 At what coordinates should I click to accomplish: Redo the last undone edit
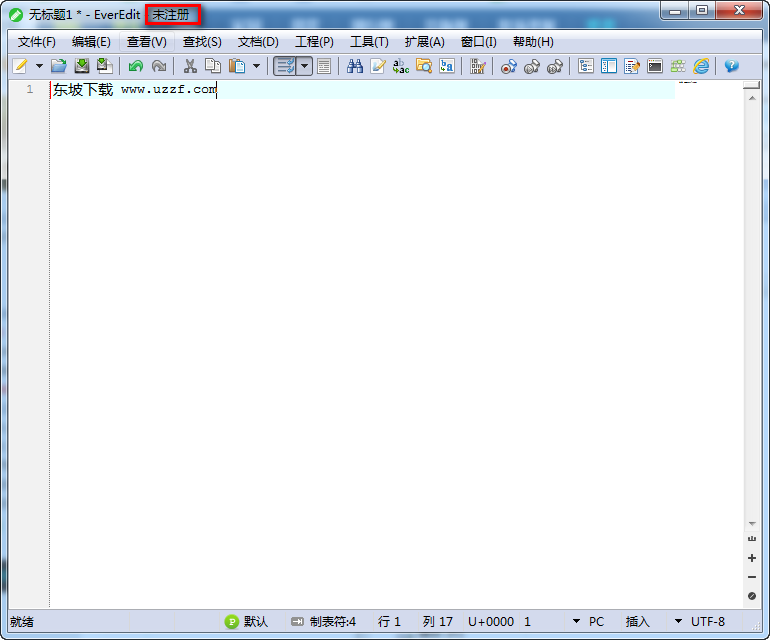[x=159, y=66]
